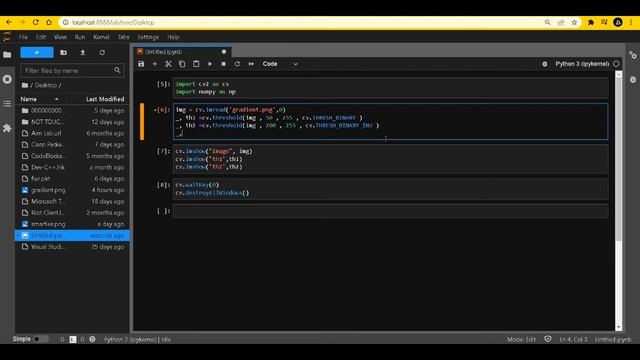Open the cell type Code dropdown
The image size is (640, 360).
tap(280, 64)
